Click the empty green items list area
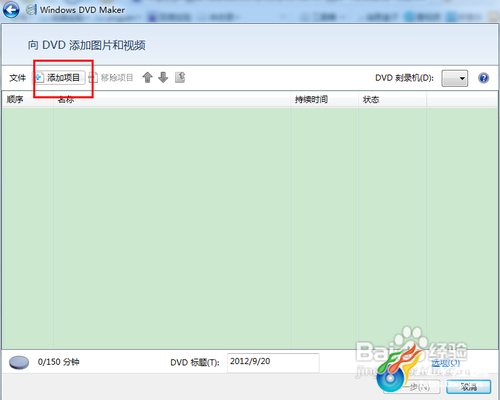 click(250, 228)
